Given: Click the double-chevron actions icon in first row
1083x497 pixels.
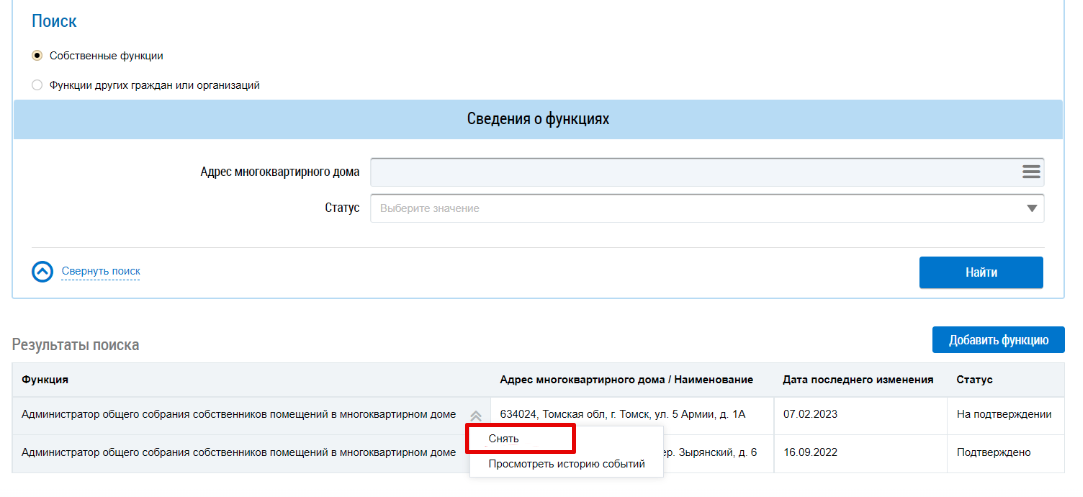Looking at the screenshot, I should point(476,415).
